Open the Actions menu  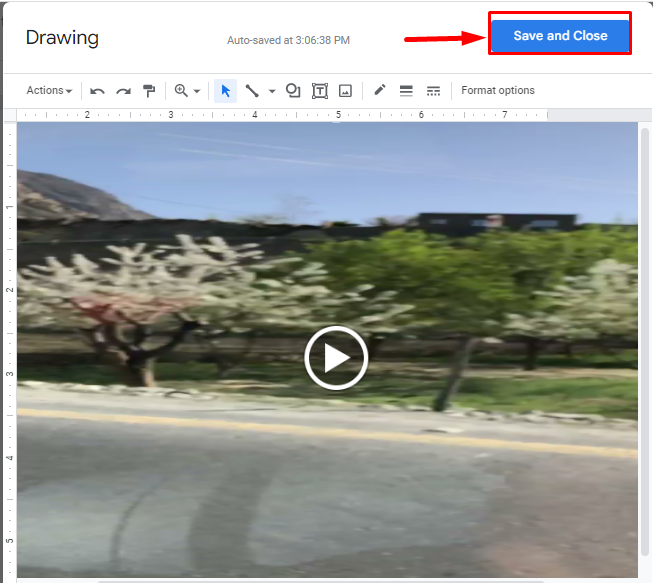(x=49, y=90)
